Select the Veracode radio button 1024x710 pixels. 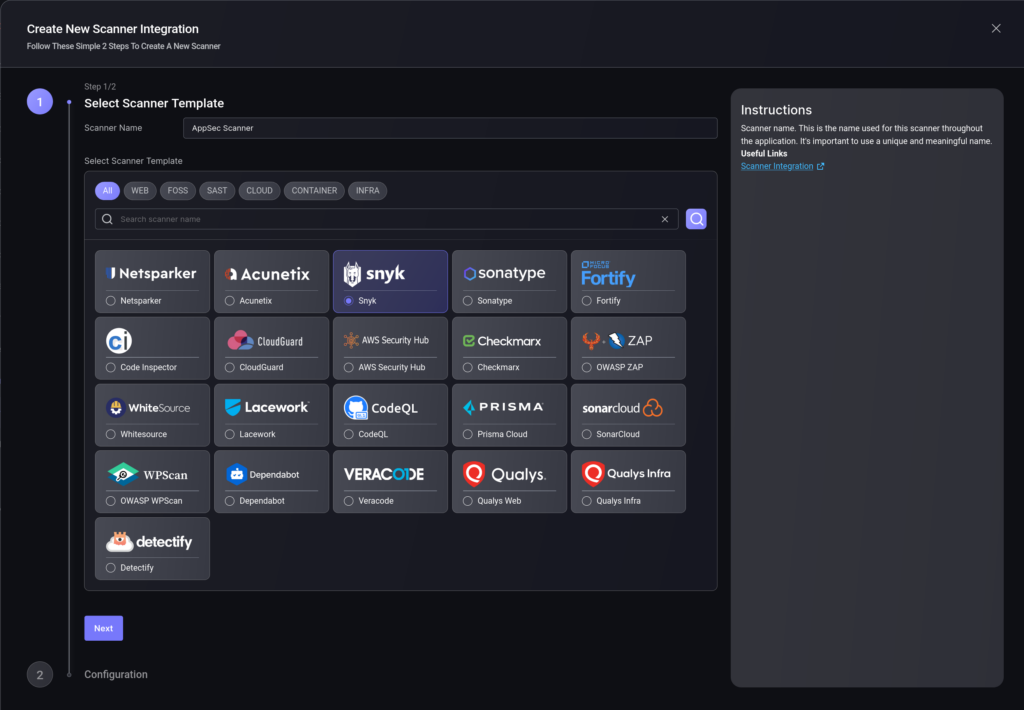pyautogui.click(x=349, y=500)
